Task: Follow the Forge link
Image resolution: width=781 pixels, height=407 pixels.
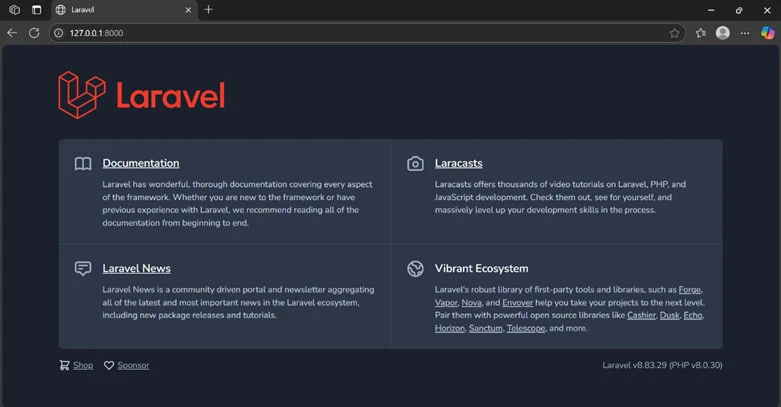Action: click(x=690, y=290)
